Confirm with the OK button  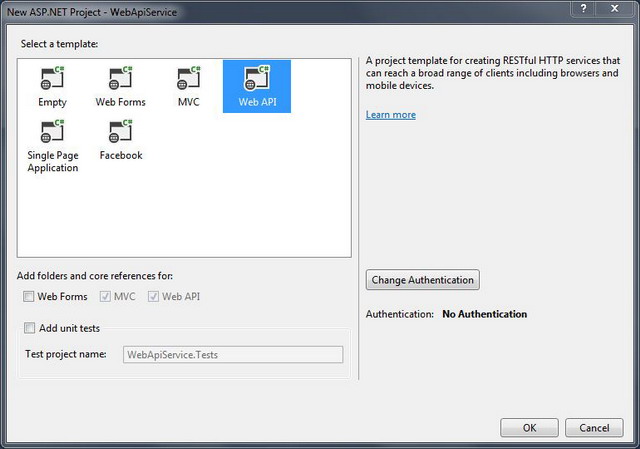(x=529, y=427)
